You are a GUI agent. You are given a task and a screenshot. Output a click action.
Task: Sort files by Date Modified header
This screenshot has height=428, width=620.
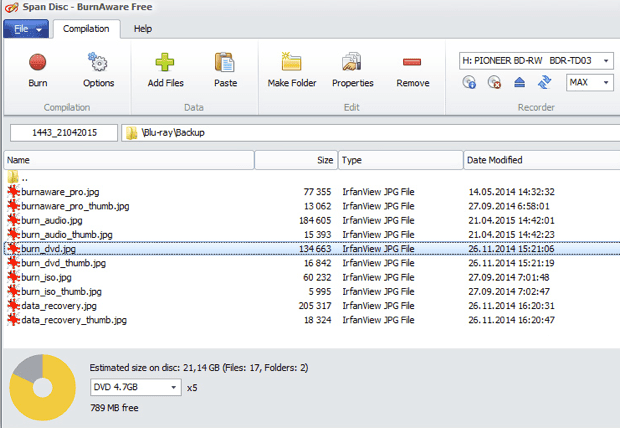tap(541, 160)
